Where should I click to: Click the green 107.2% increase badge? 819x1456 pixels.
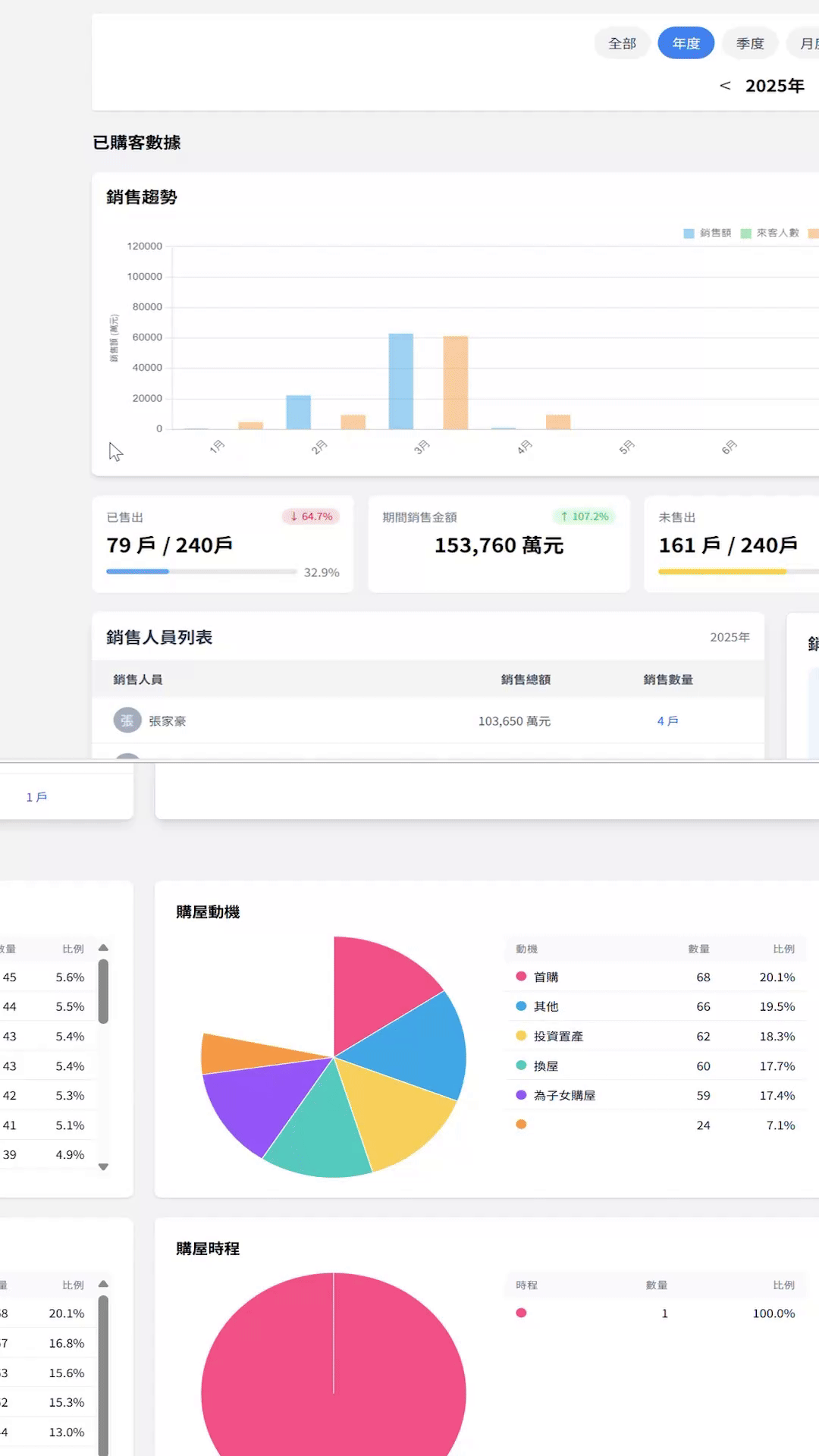(x=584, y=516)
